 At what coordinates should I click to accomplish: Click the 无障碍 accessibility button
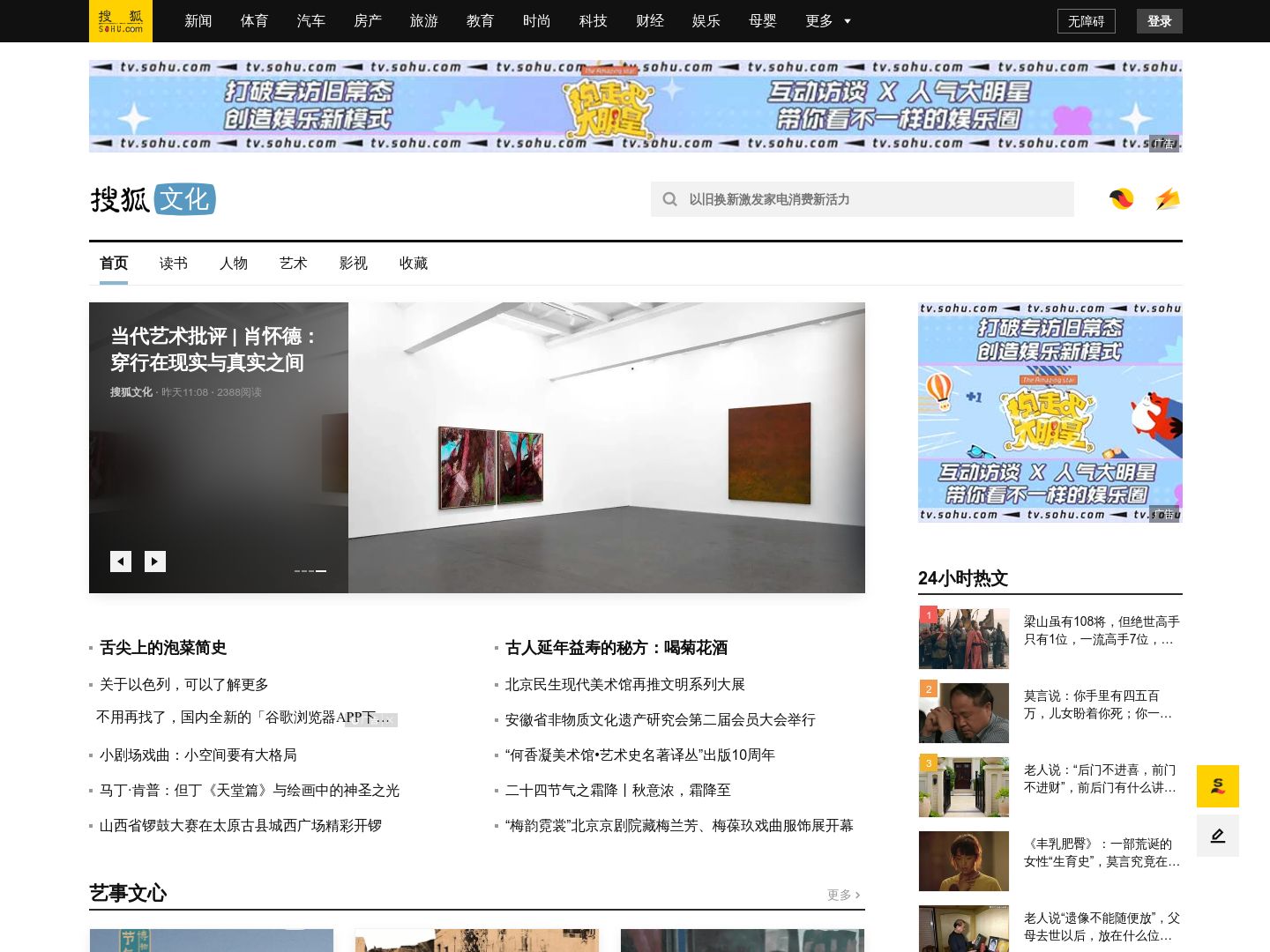coord(1087,21)
